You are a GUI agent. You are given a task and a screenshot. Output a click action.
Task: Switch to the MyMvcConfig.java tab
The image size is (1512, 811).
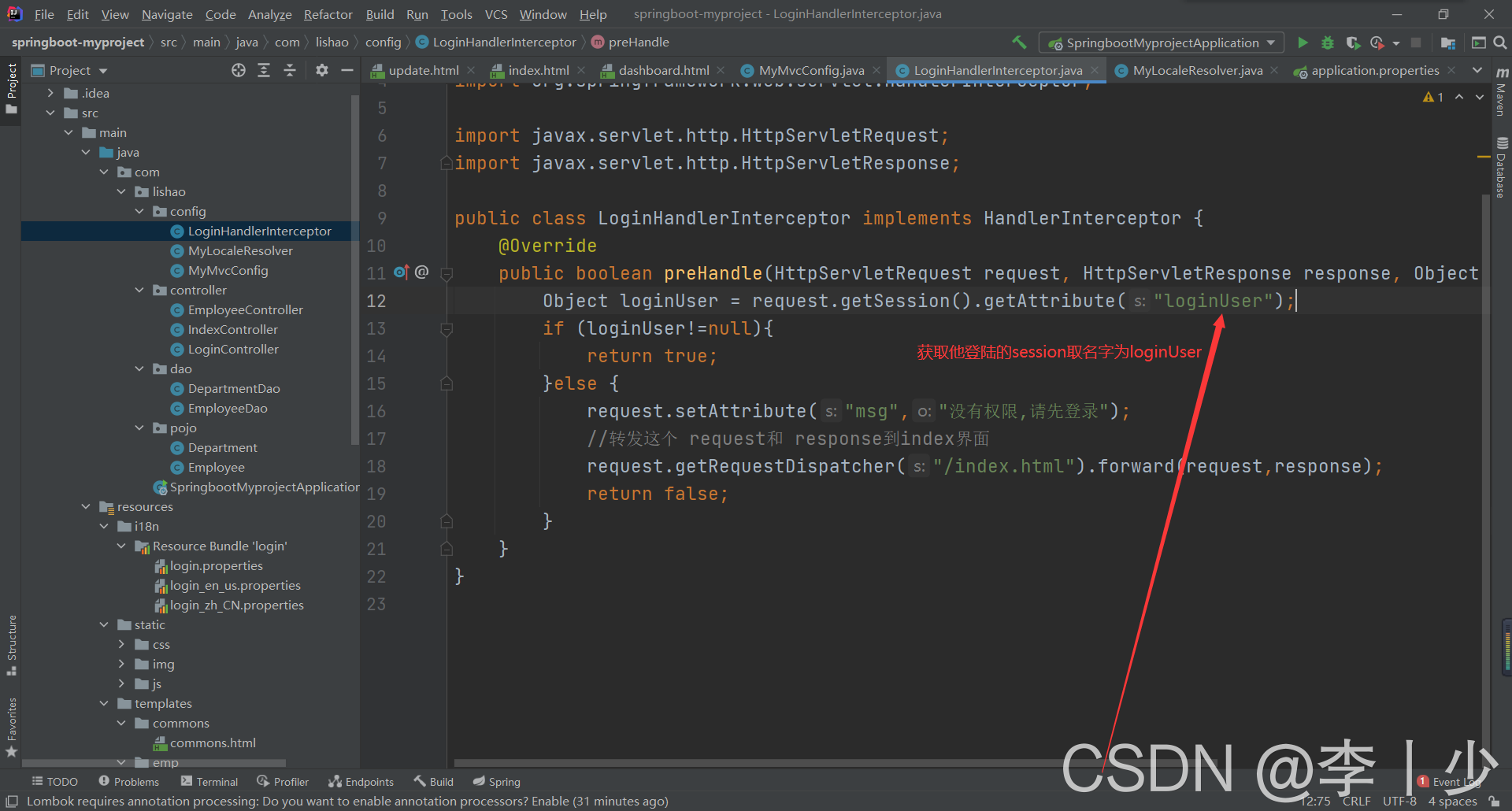pyautogui.click(x=810, y=70)
